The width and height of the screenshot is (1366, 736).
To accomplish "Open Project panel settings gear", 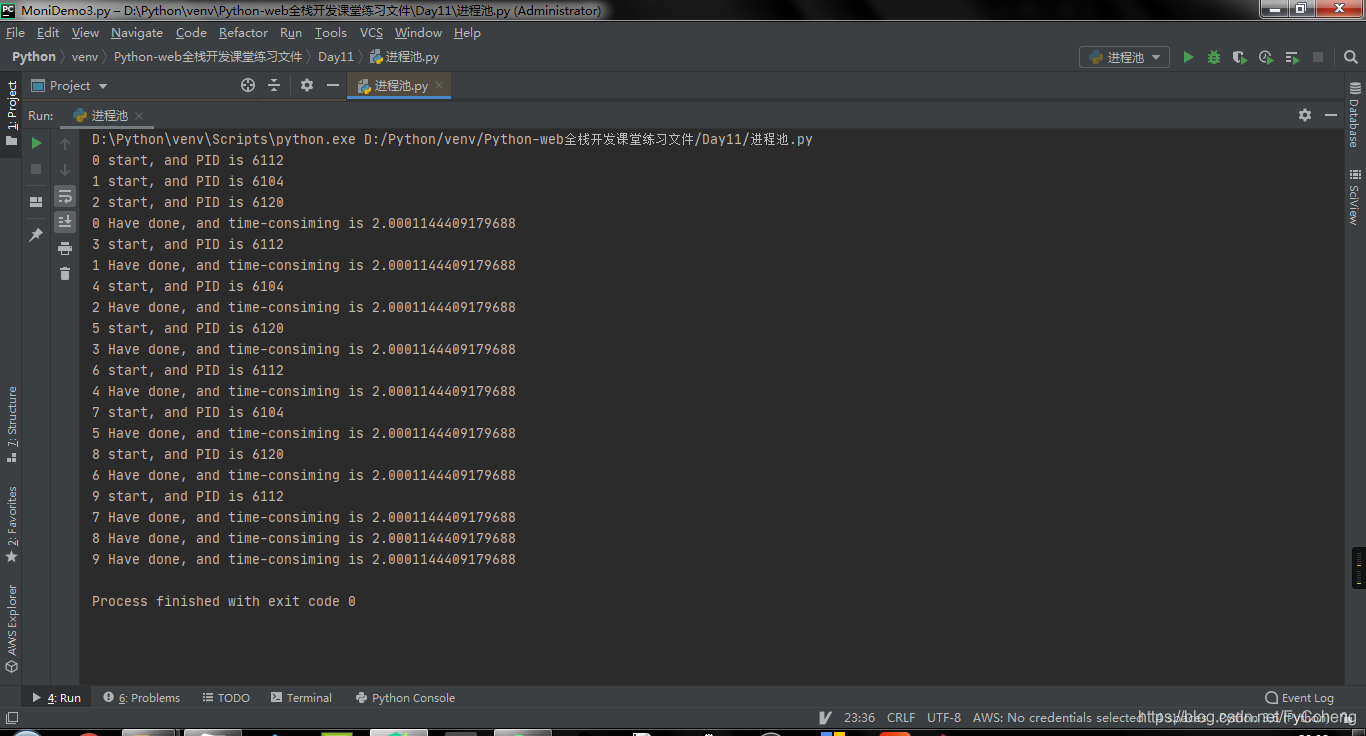I will (x=307, y=86).
